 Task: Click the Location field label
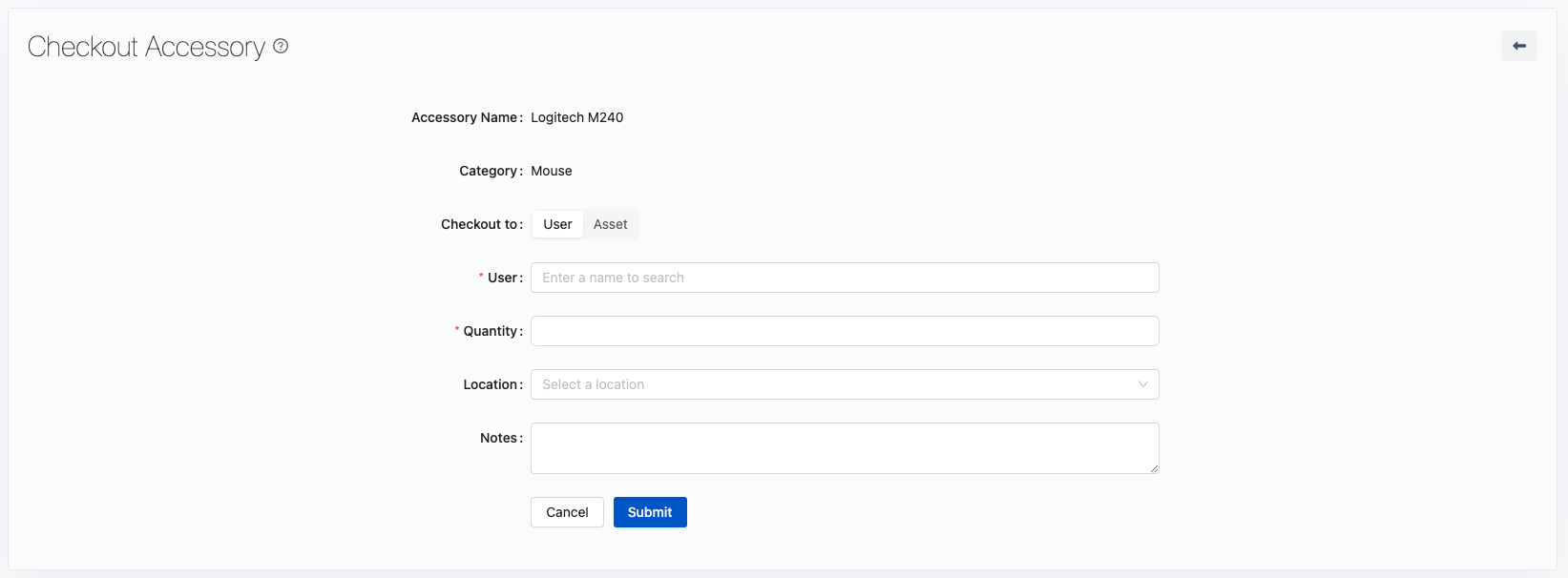pyautogui.click(x=491, y=384)
